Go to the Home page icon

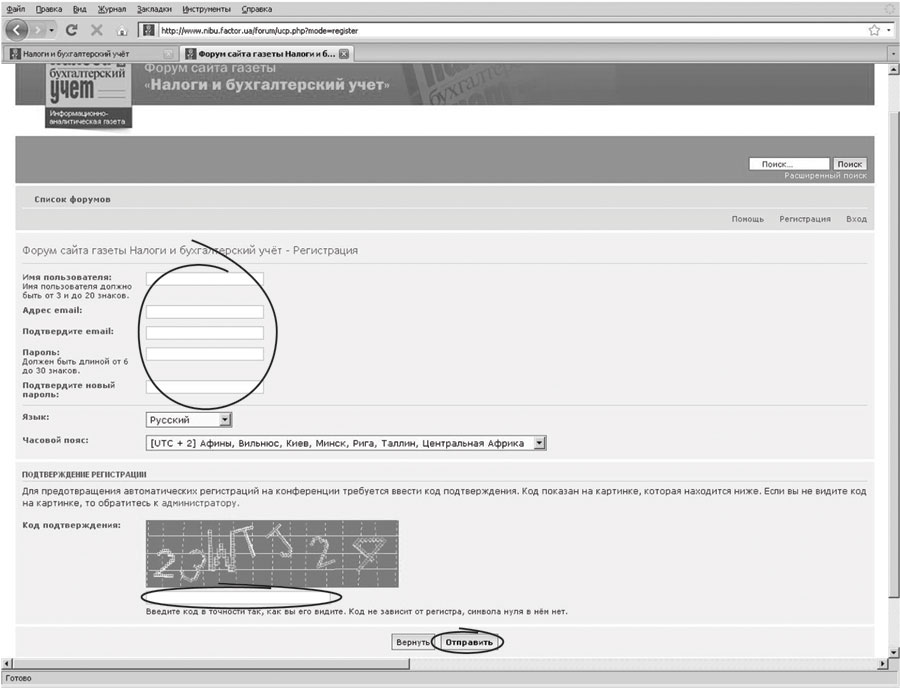(x=122, y=31)
